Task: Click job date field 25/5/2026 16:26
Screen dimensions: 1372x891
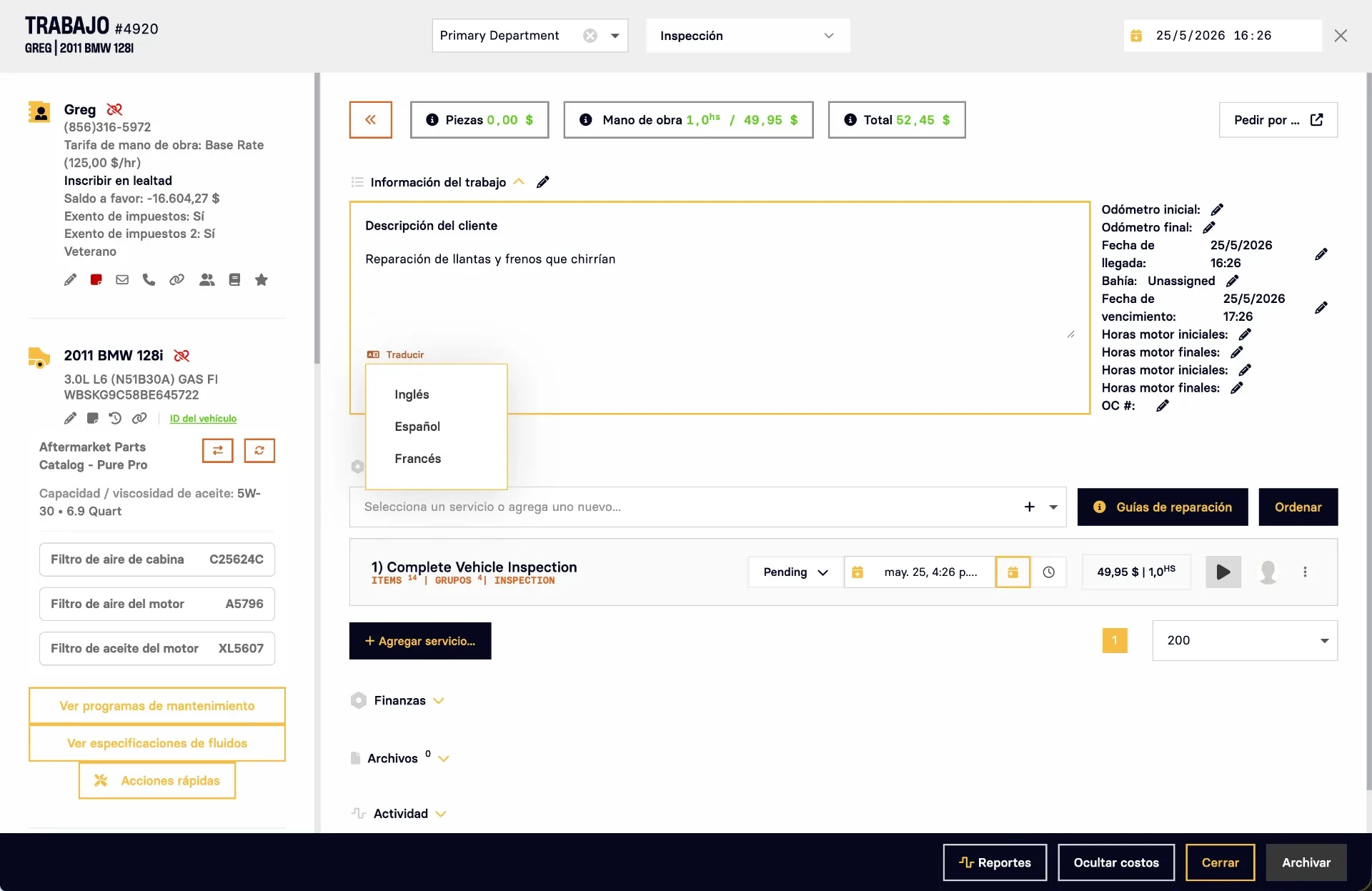Action: click(1223, 36)
